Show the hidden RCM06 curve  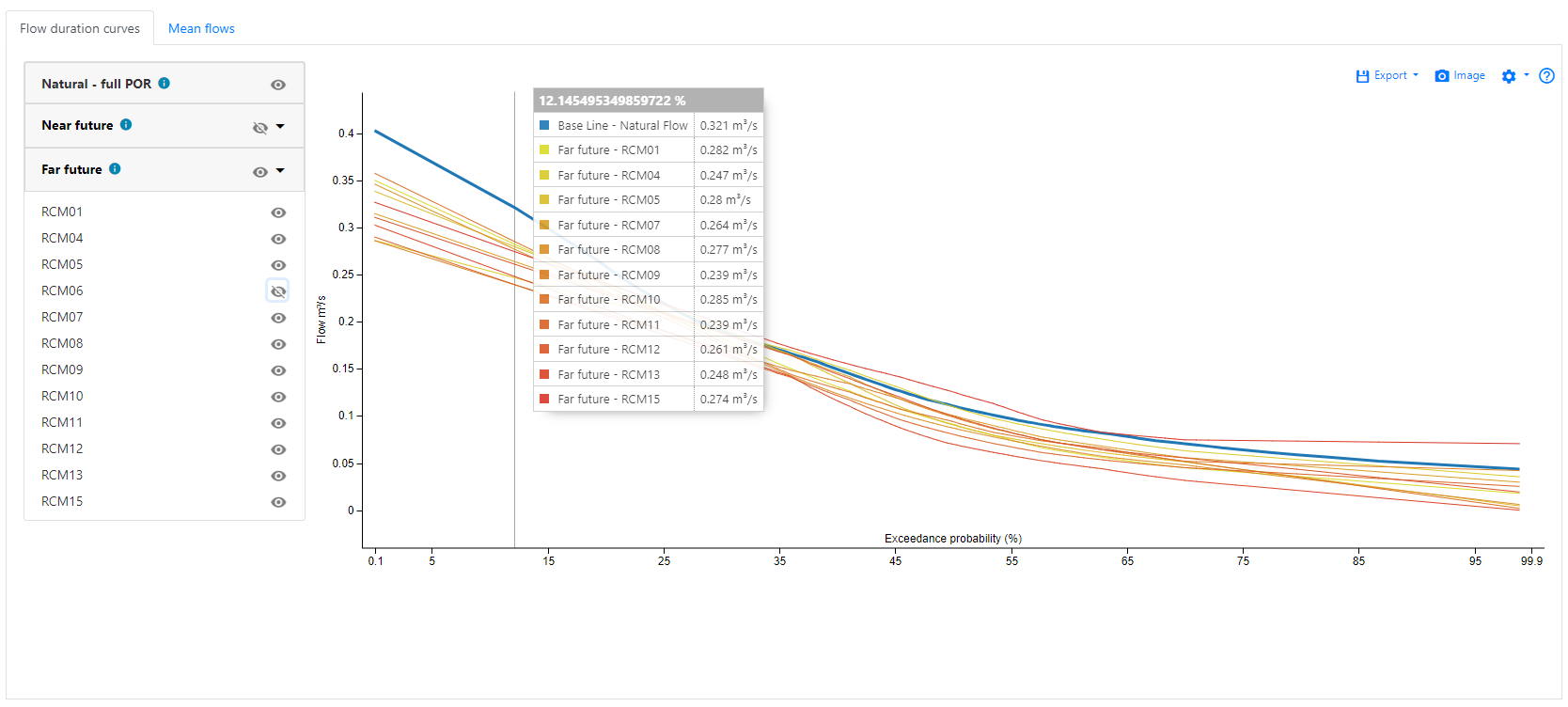click(278, 291)
